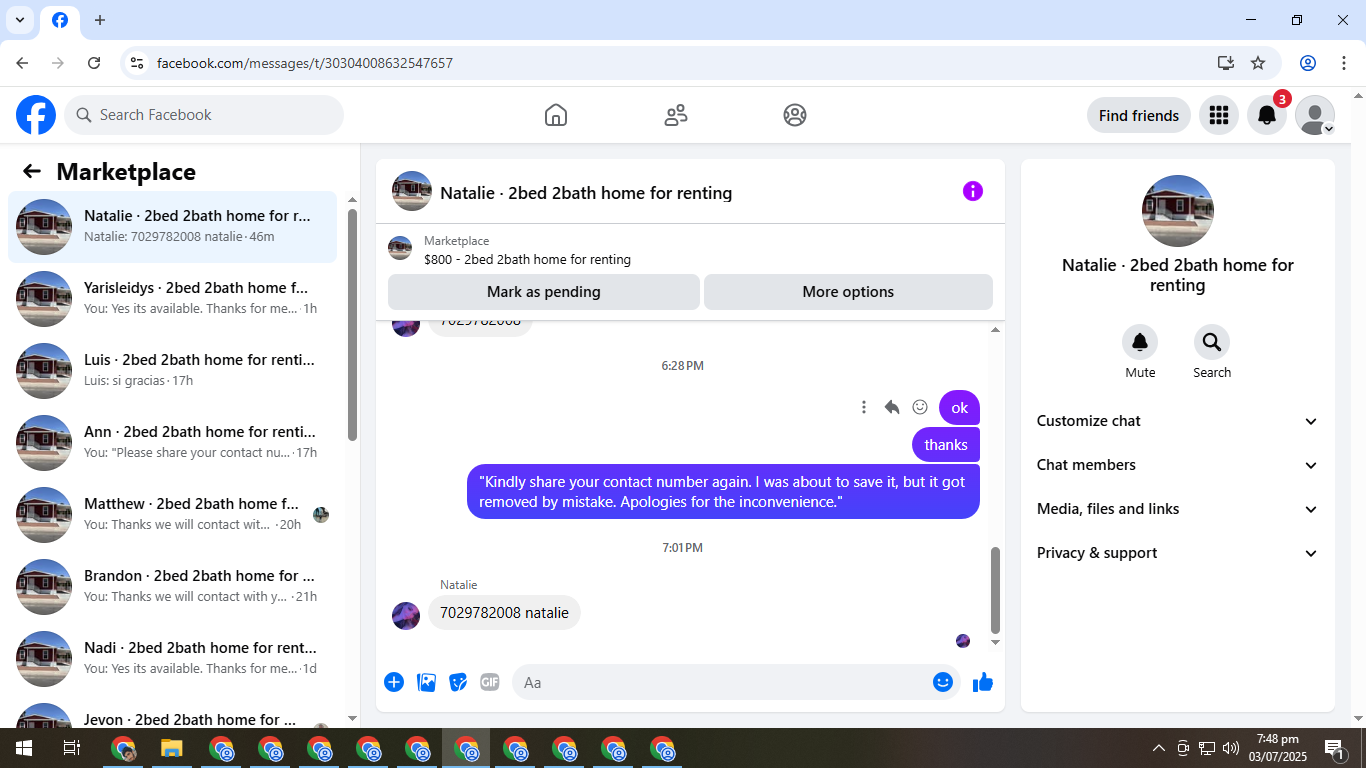Select the '7029782008 natalie' message
This screenshot has width=1366, height=768.
pyautogui.click(x=504, y=613)
